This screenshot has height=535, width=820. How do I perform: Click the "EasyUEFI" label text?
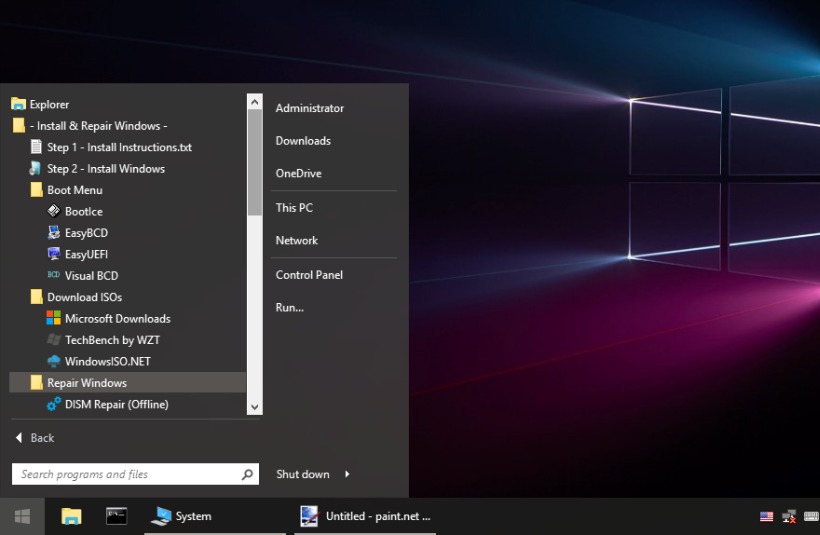tap(86, 254)
